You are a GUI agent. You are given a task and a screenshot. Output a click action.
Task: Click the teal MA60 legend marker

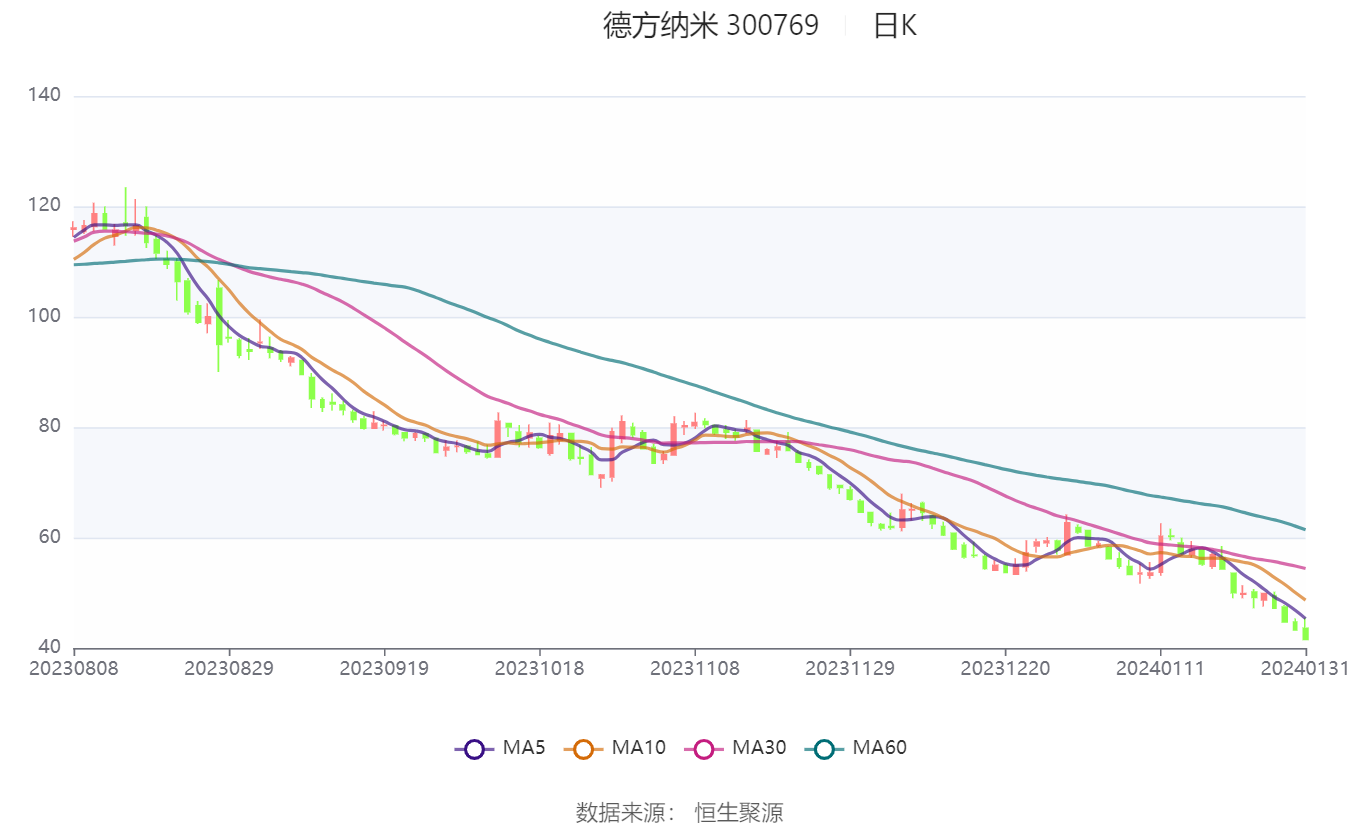tap(825, 749)
